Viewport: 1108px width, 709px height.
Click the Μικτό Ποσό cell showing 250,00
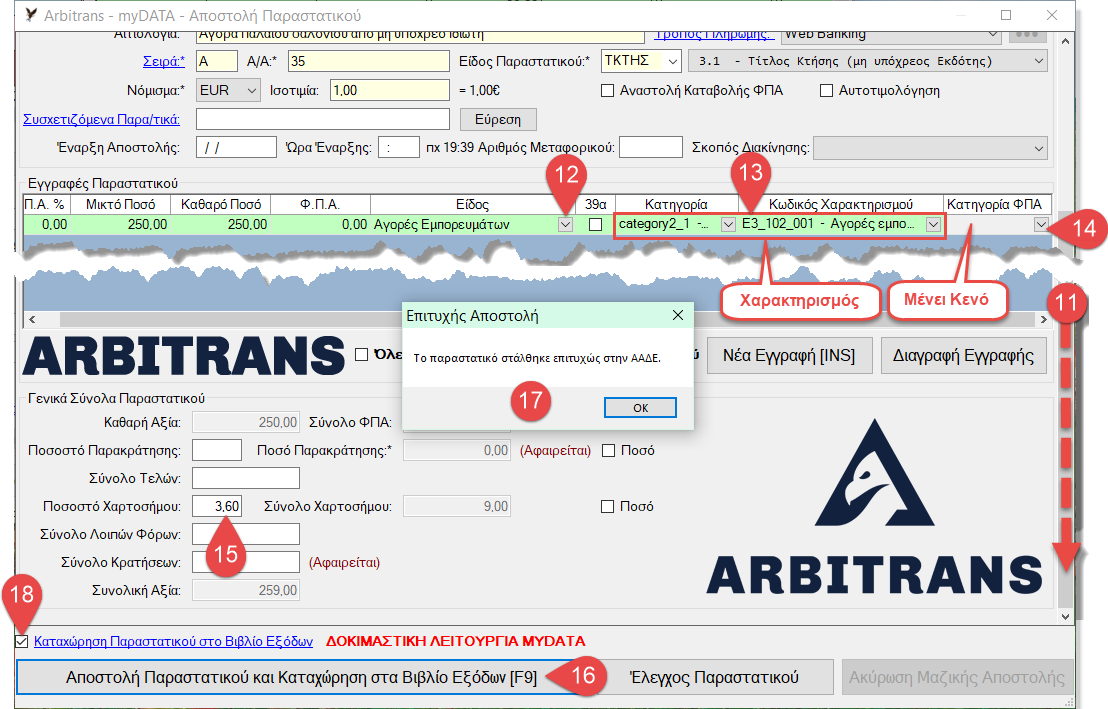click(x=121, y=224)
